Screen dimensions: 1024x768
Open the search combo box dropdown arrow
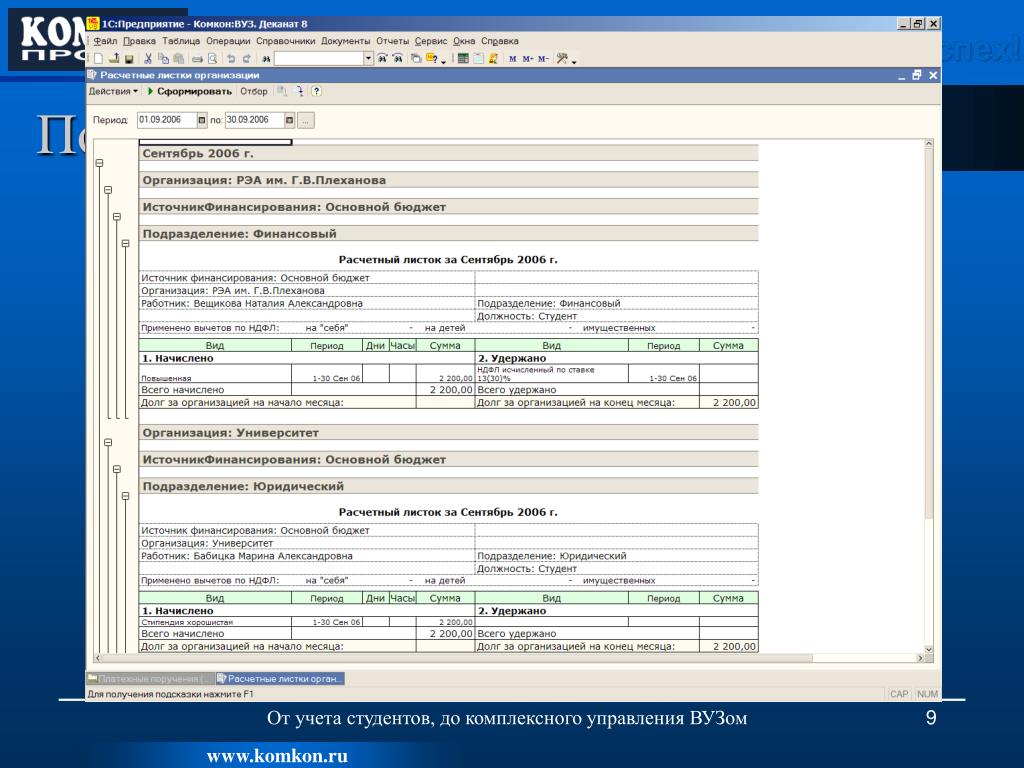(x=368, y=59)
